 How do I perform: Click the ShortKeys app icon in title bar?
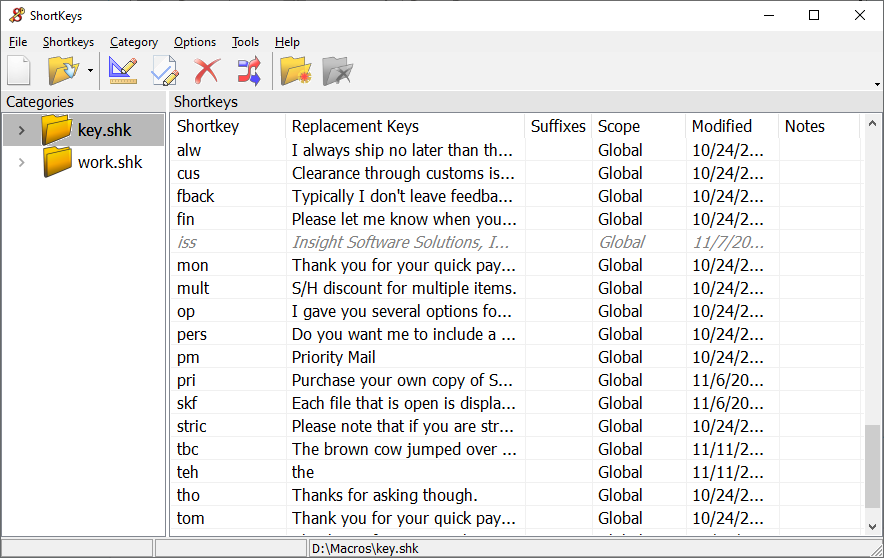click(17, 15)
